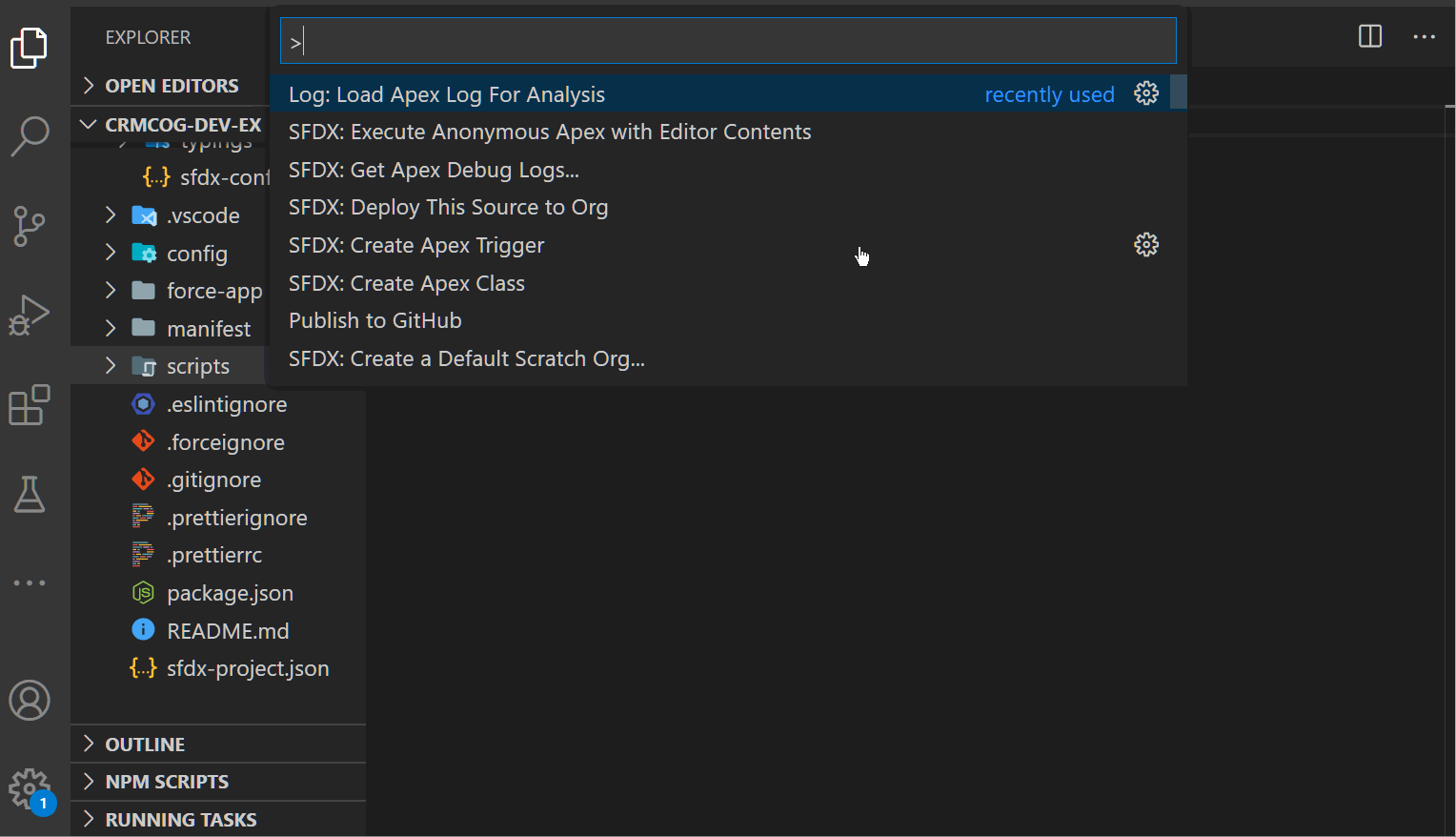Click the README.md info icon

143,630
